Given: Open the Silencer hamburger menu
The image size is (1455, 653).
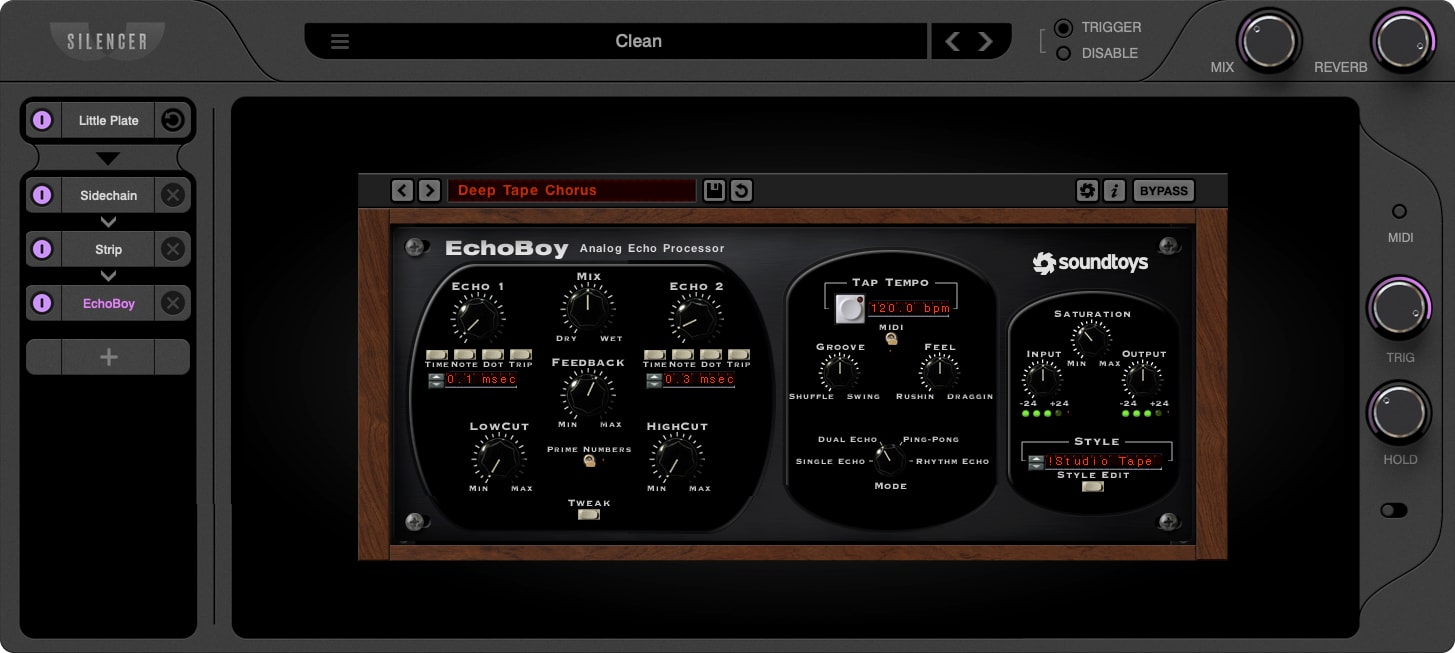Looking at the screenshot, I should [x=339, y=41].
